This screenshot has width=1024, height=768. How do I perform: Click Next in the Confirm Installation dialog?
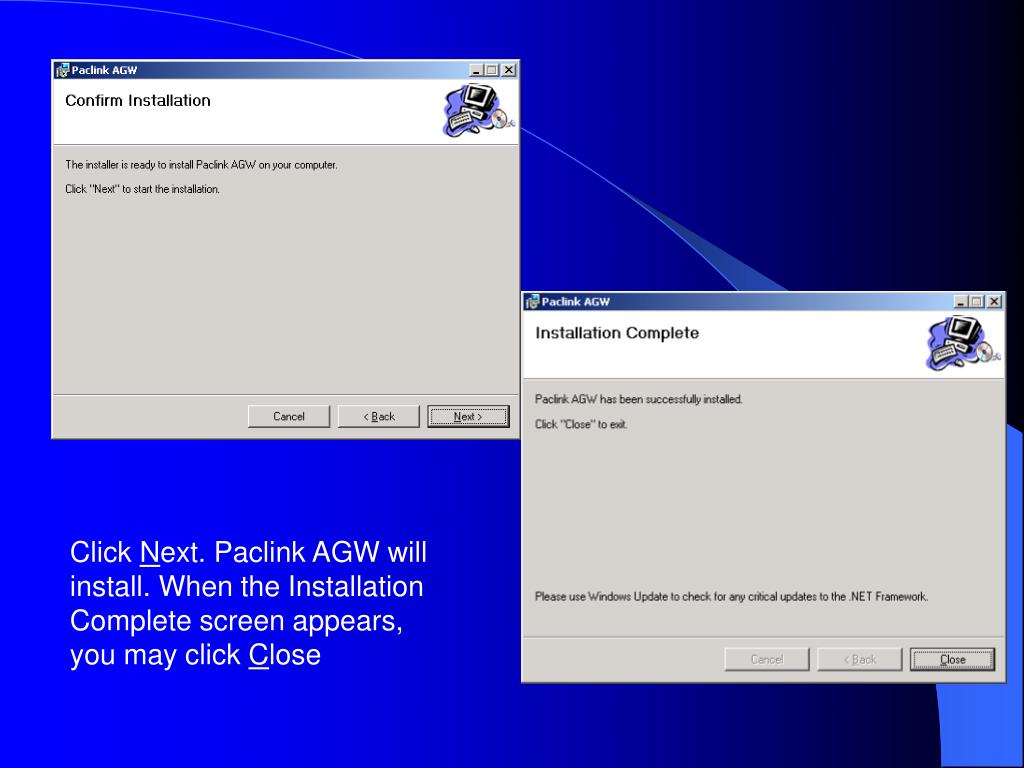point(468,417)
